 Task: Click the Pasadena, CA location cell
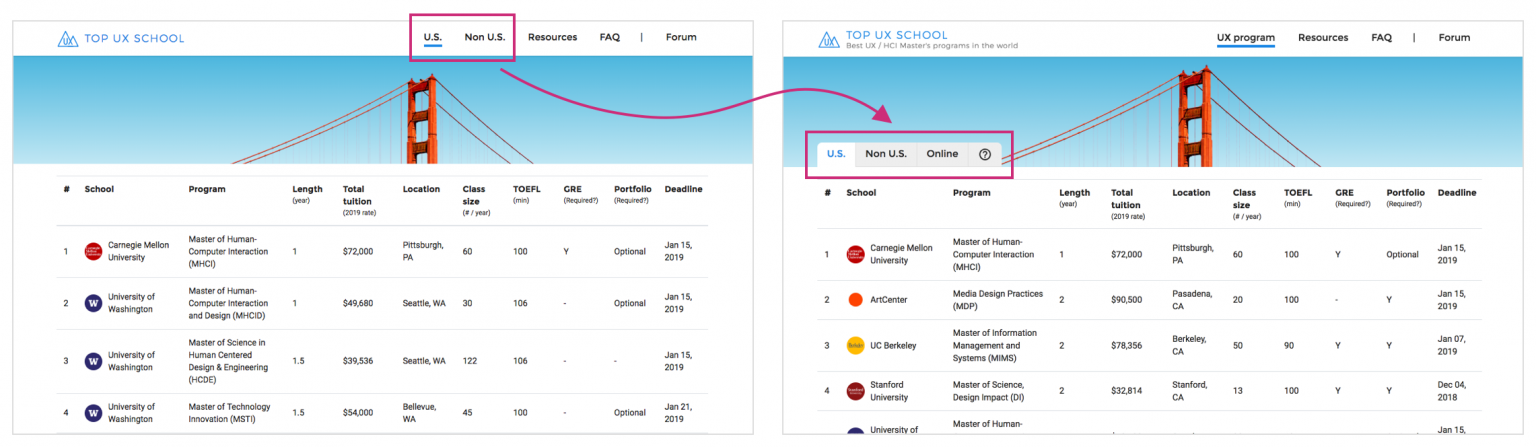1192,300
